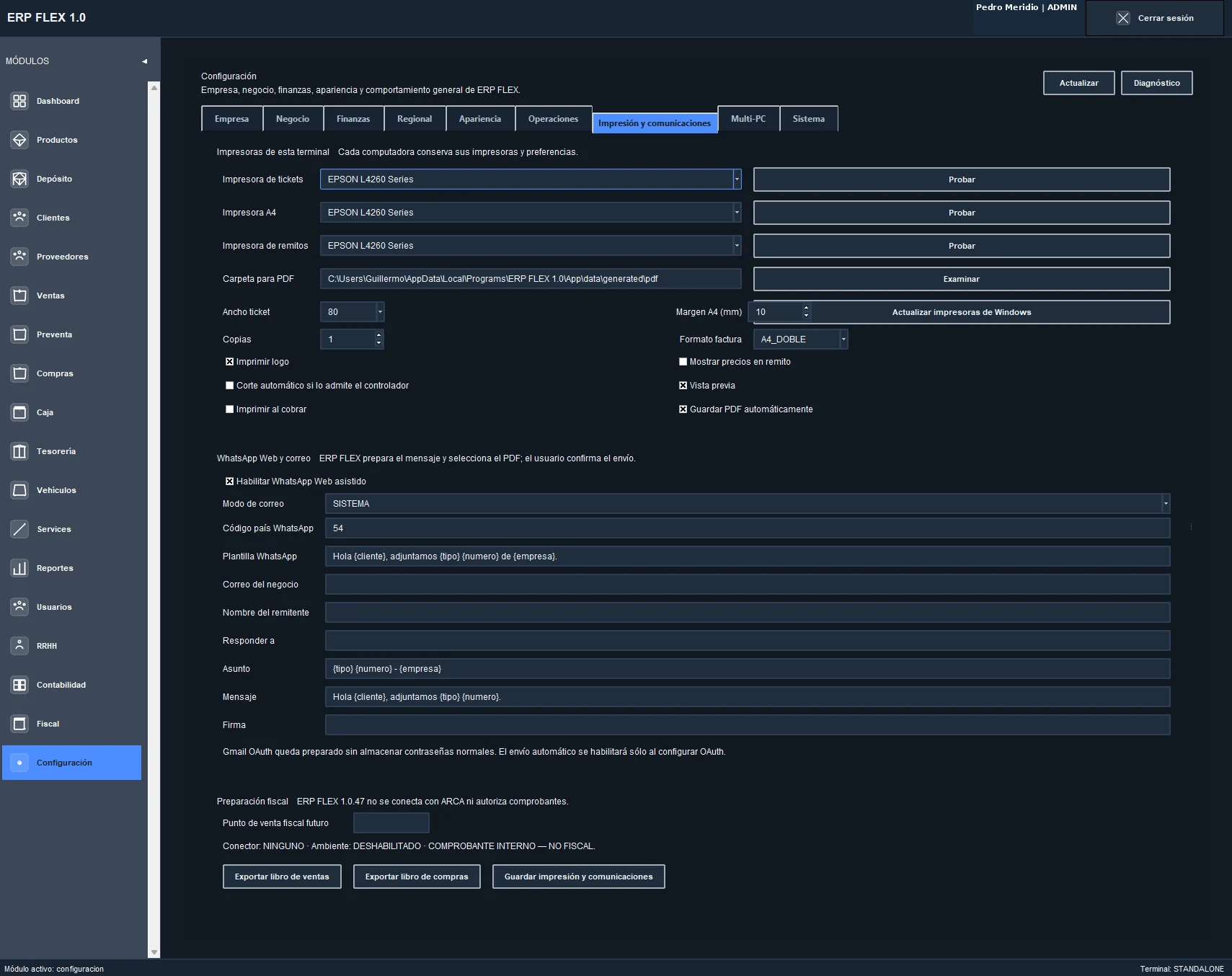Open the Dashboard module icon

[x=19, y=101]
